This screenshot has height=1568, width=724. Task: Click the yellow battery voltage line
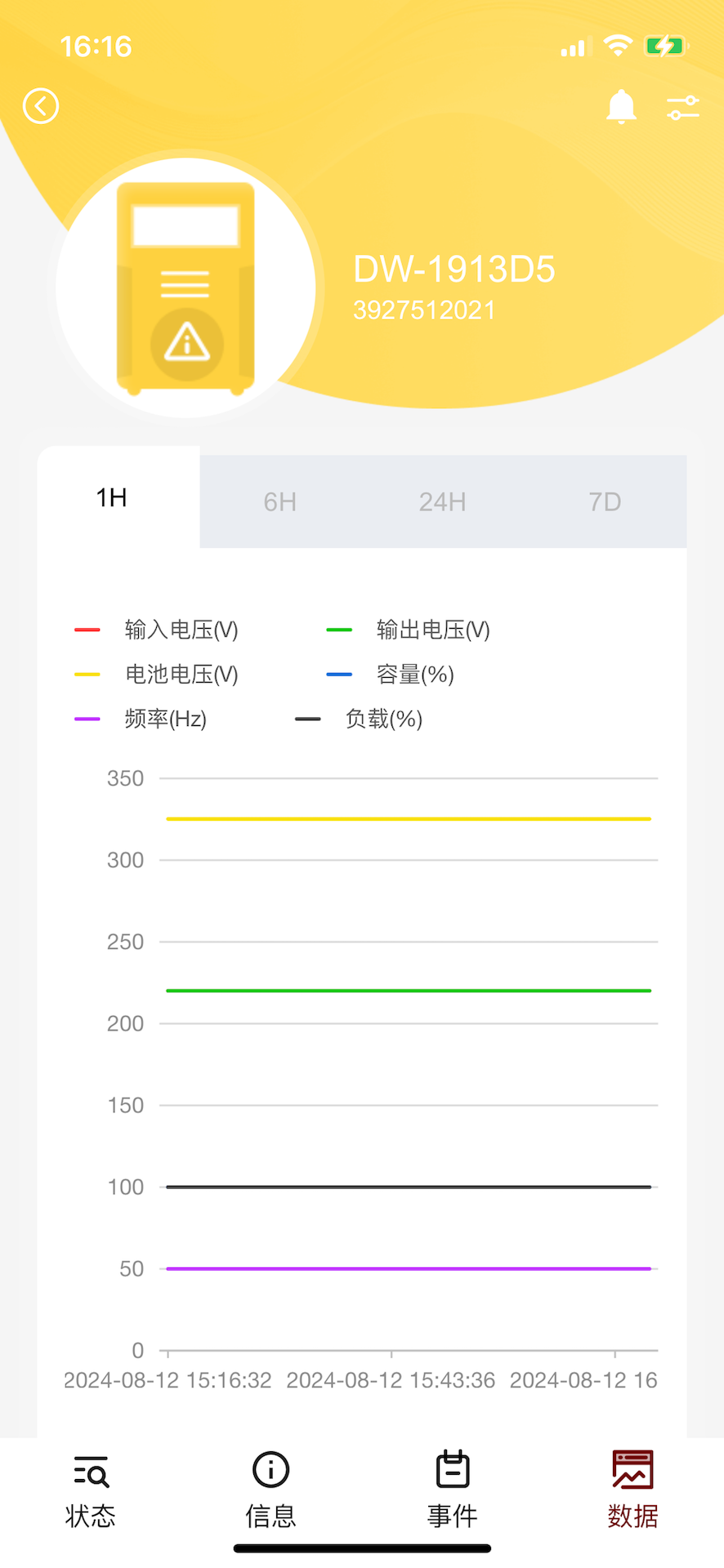click(409, 818)
